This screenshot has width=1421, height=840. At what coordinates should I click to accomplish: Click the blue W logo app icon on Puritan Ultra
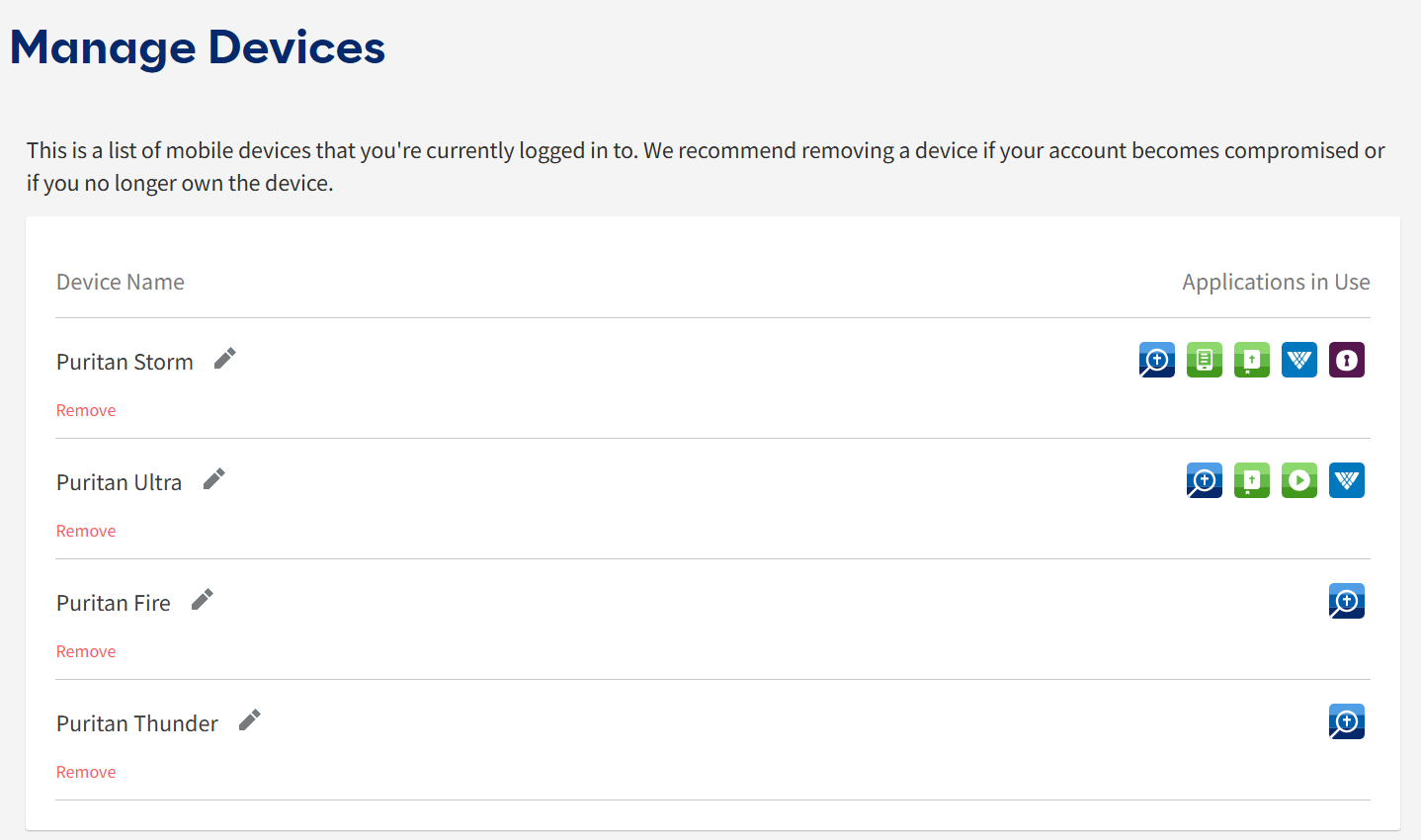[x=1347, y=480]
